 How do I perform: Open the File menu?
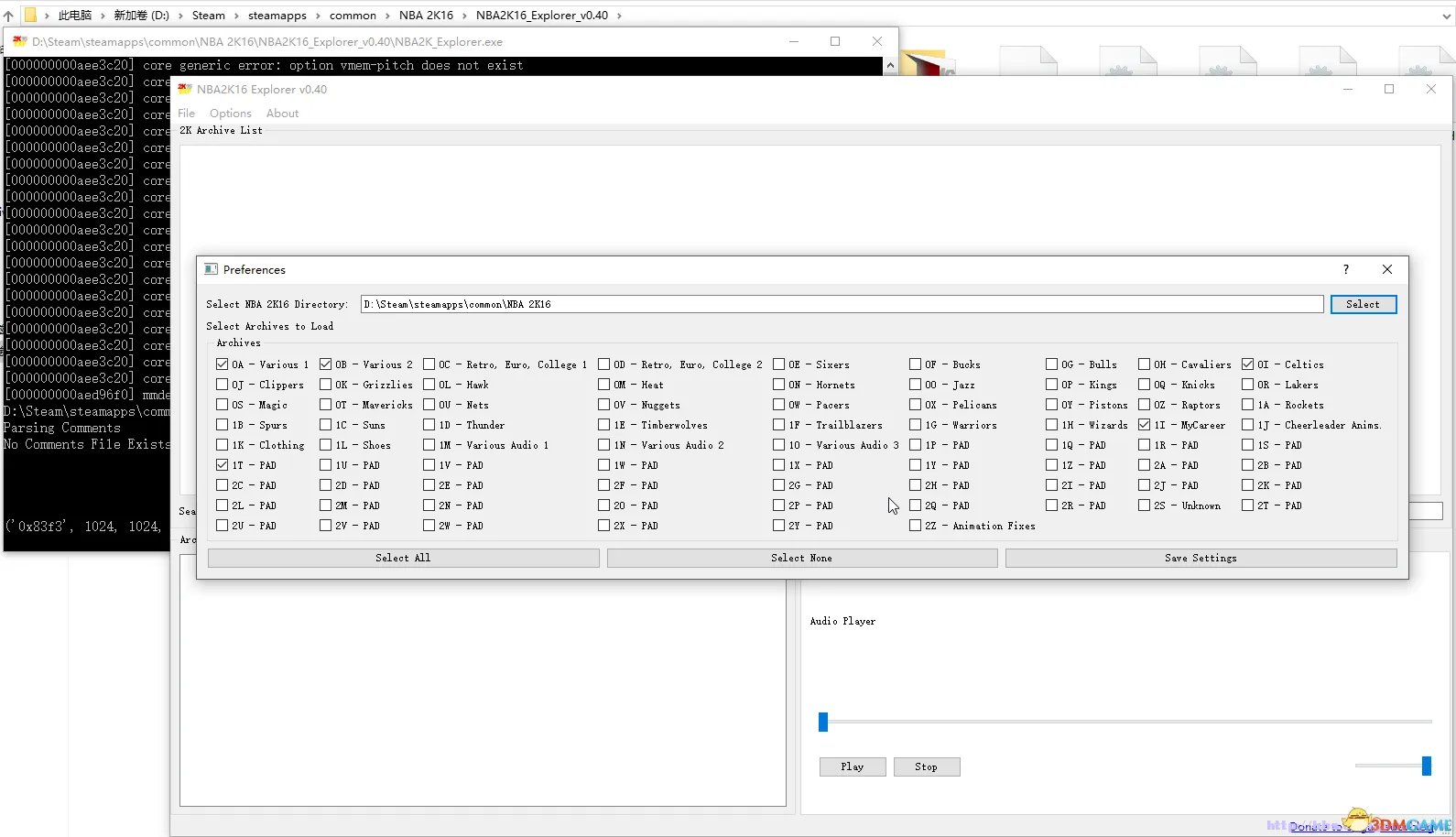[x=186, y=114]
